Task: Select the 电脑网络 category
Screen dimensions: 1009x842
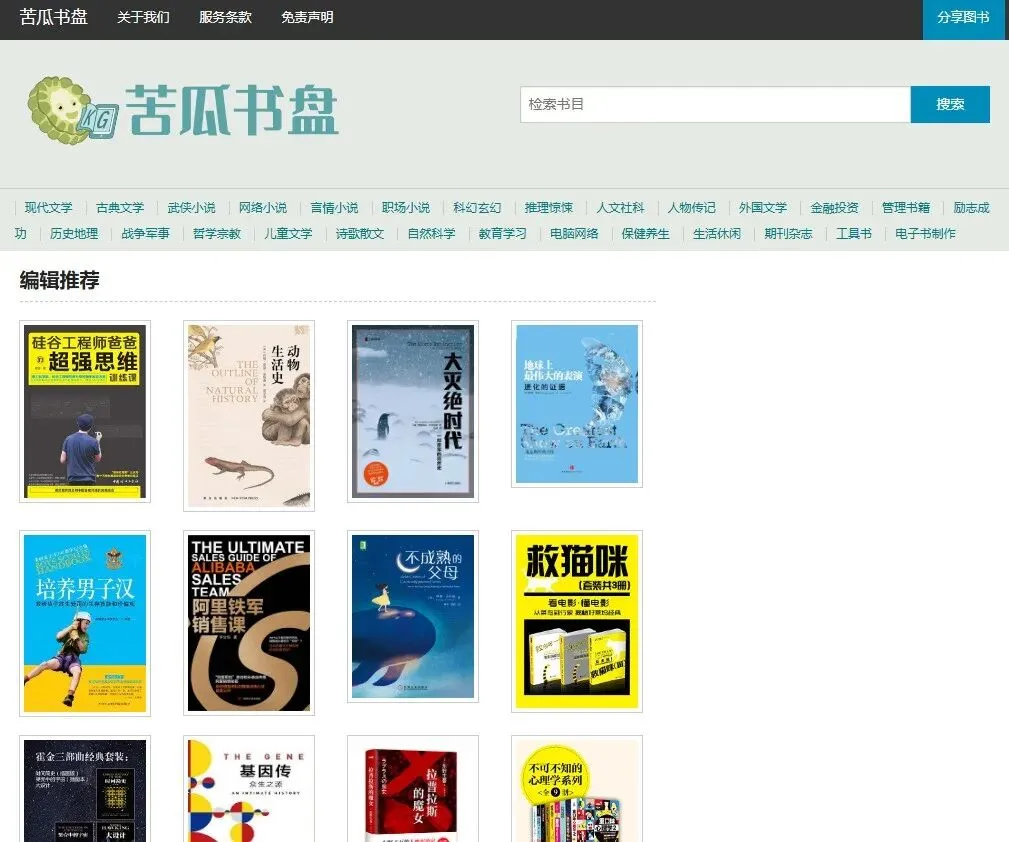Action: pos(574,233)
